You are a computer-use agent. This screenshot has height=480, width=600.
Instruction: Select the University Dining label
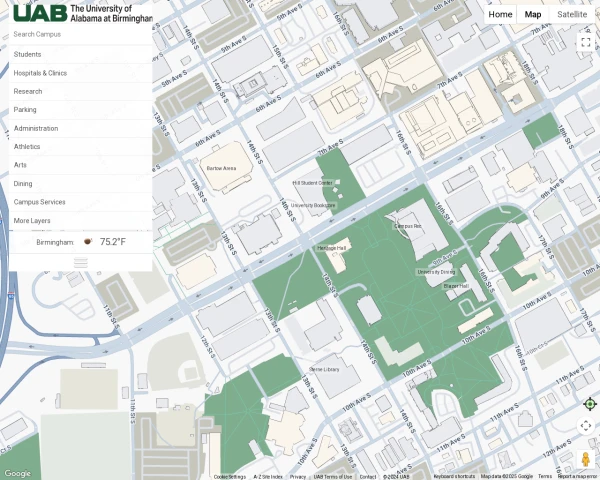436,272
